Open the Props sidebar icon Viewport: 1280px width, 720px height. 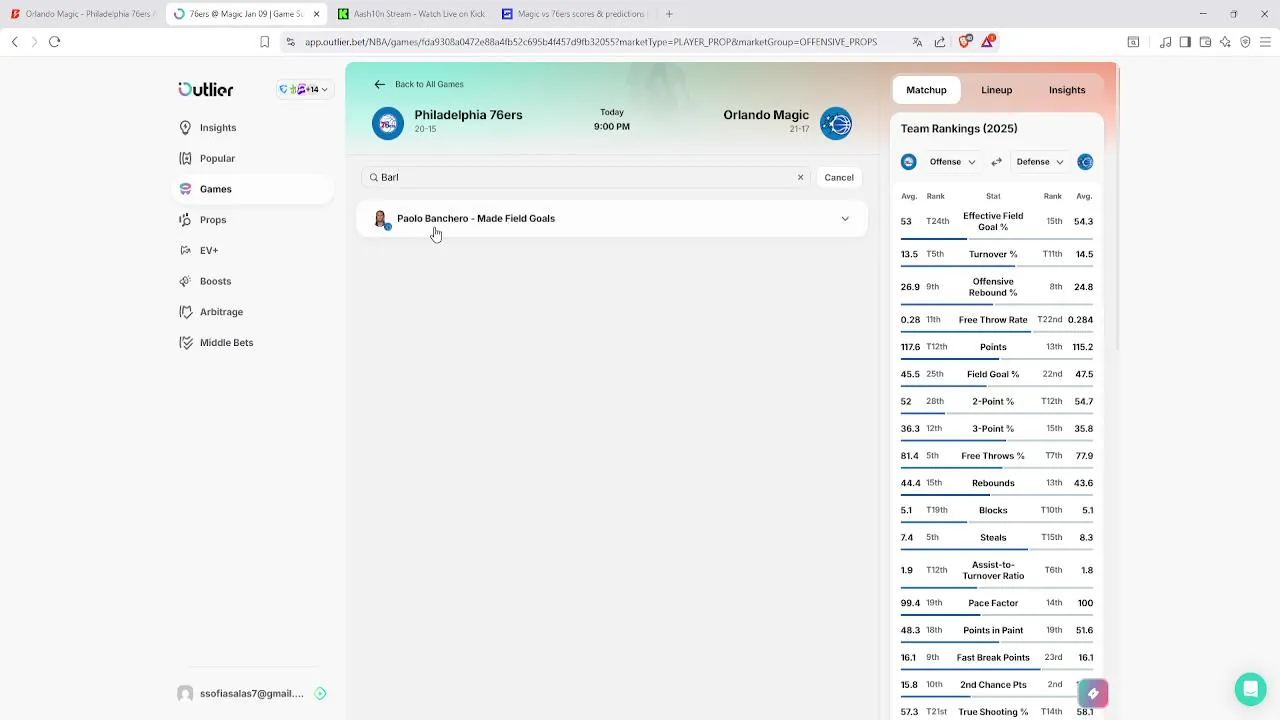point(185,220)
